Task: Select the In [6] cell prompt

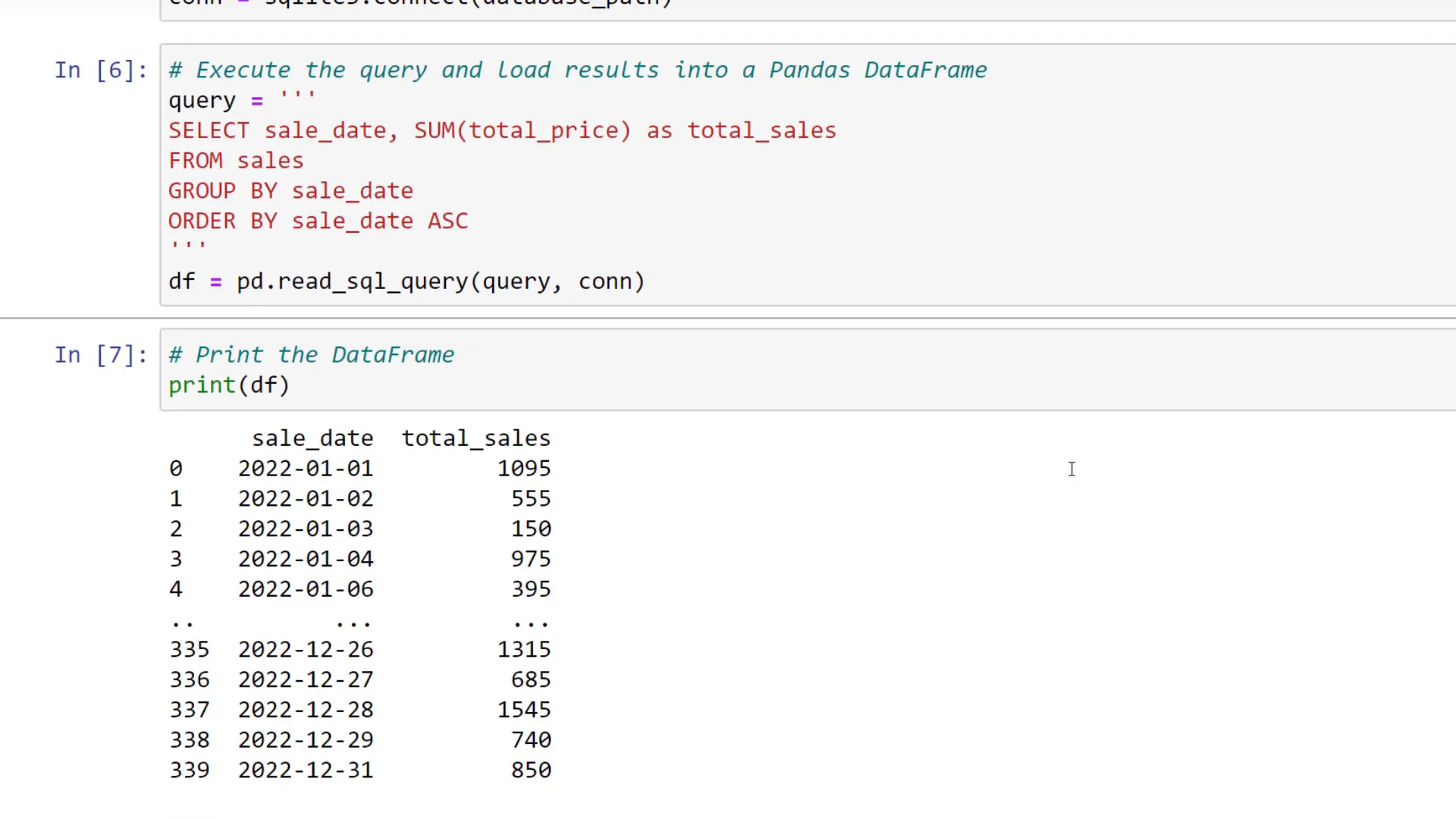Action: pyautogui.click(x=101, y=70)
